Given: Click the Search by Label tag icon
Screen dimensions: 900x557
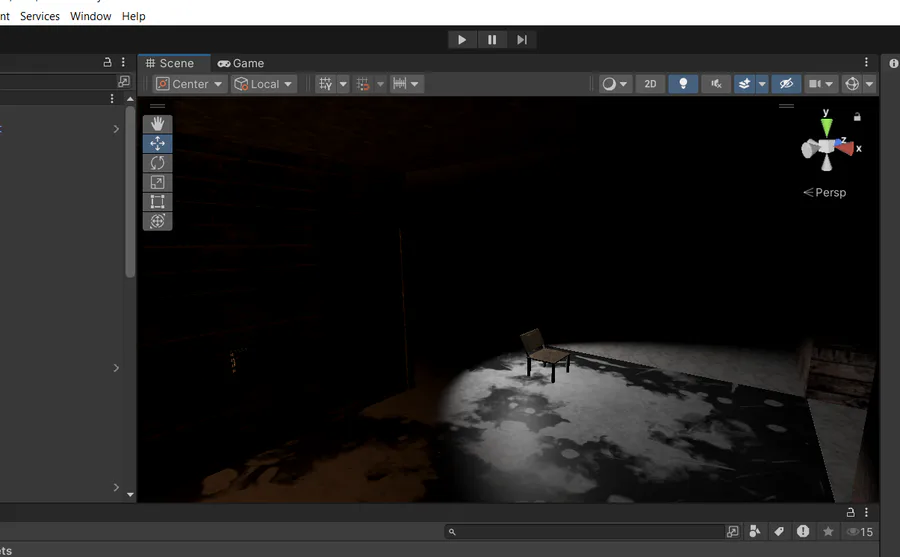Looking at the screenshot, I should click(x=779, y=532).
